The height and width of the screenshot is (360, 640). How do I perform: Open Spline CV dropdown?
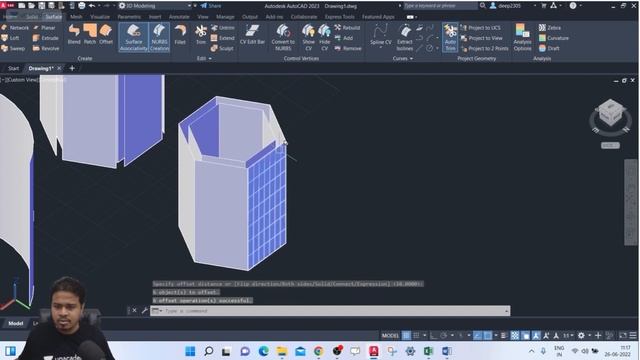pyautogui.click(x=380, y=47)
